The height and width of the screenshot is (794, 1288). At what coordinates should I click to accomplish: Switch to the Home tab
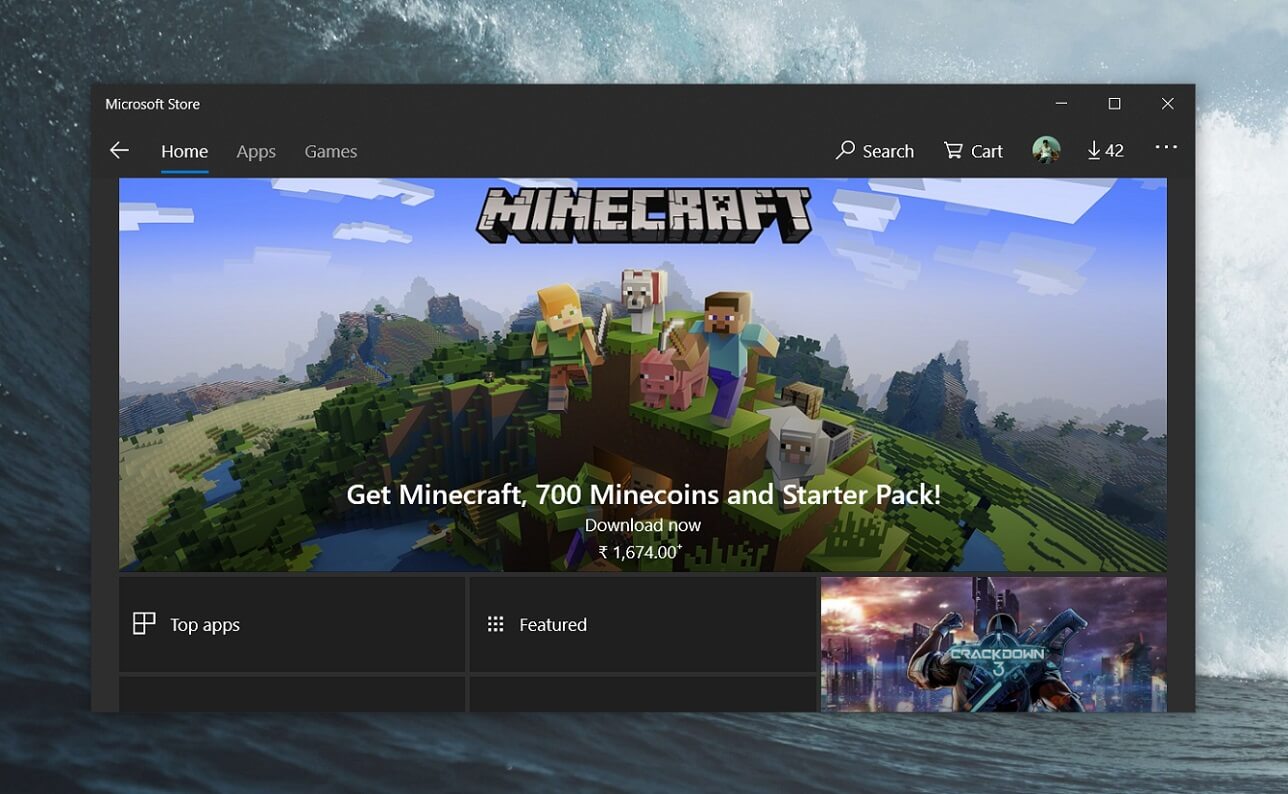tap(185, 151)
